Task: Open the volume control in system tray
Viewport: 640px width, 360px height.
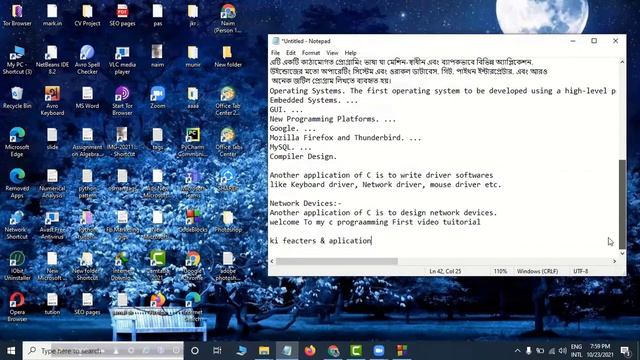Action: click(563, 351)
